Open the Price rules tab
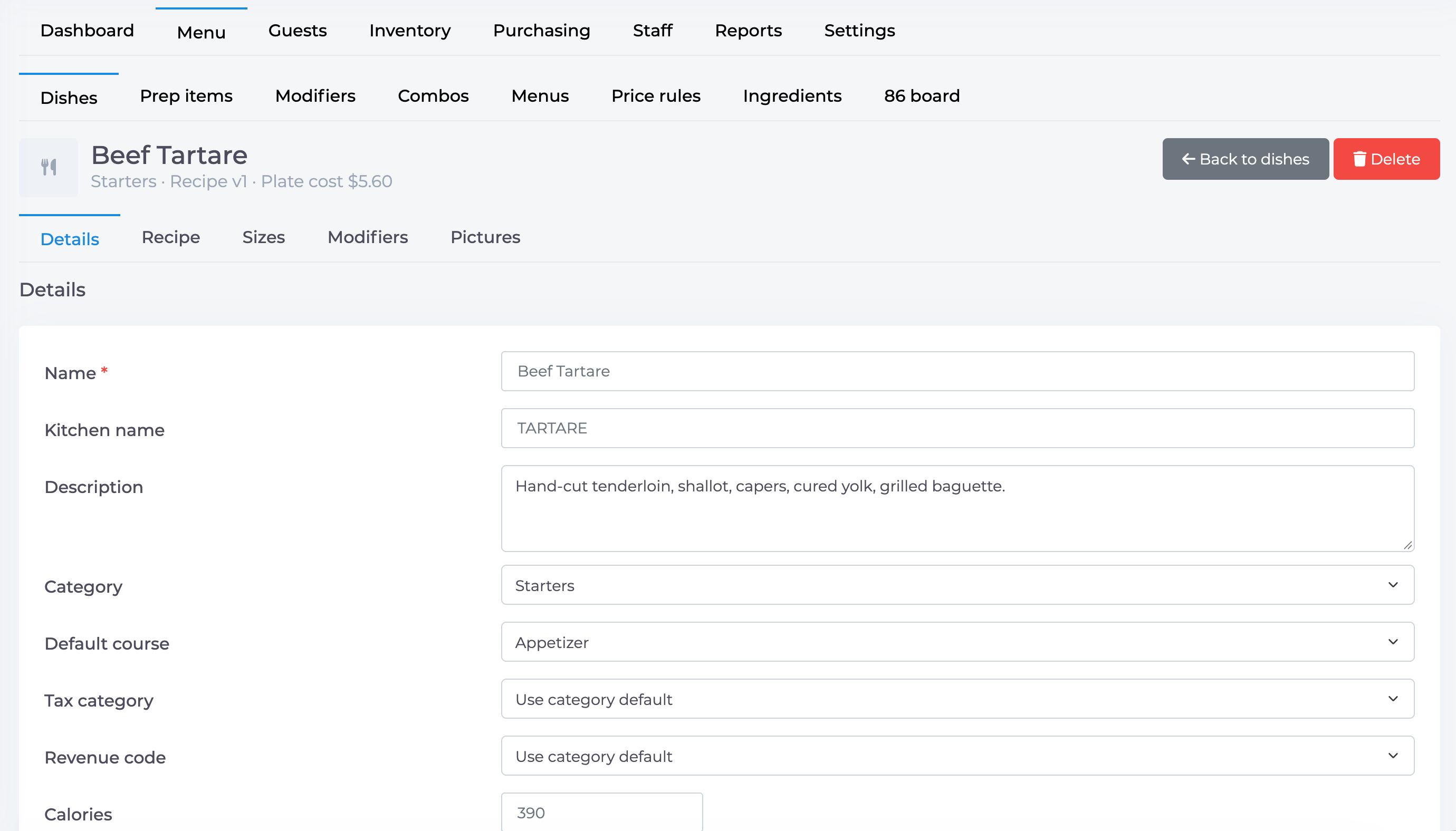 coord(656,96)
